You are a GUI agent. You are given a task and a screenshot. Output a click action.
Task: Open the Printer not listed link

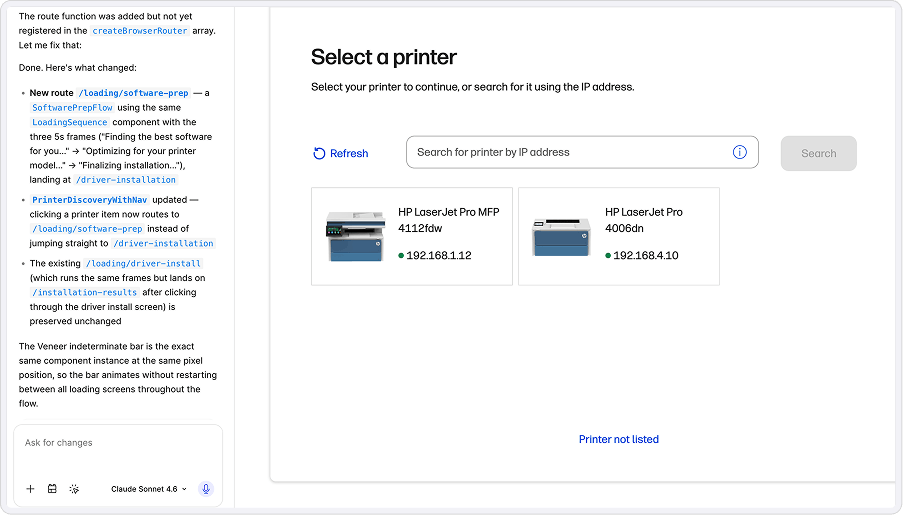tap(619, 439)
